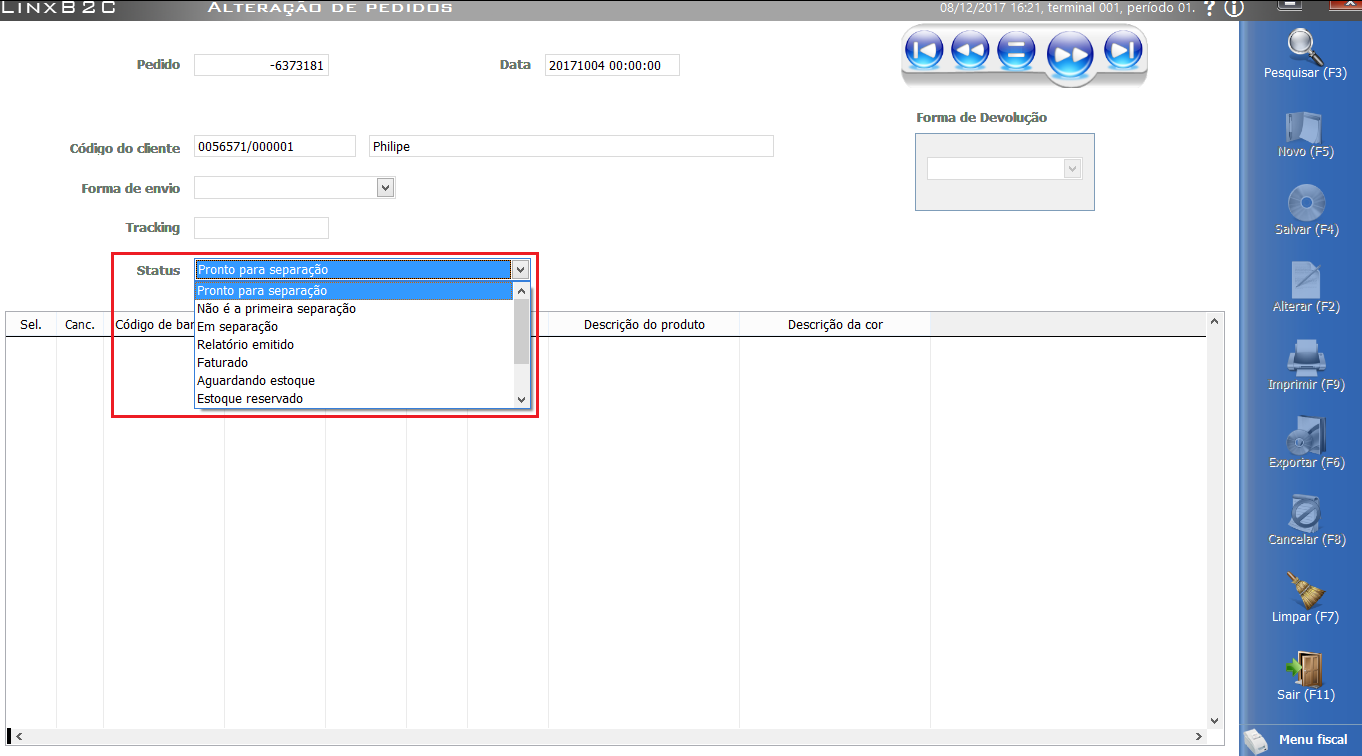Click the Status list scroll-up arrow

point(521,291)
